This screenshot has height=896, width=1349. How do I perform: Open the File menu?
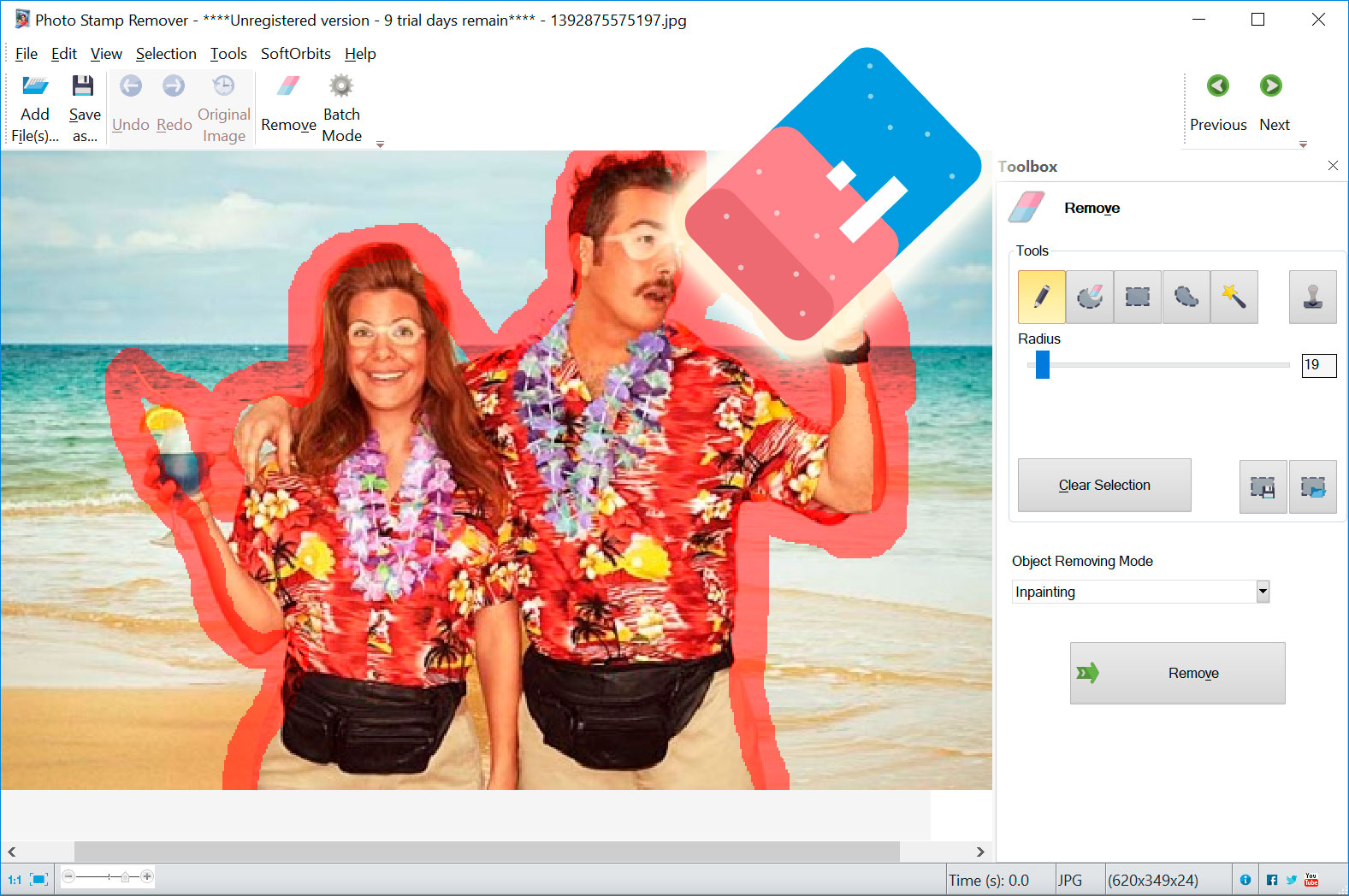tap(27, 54)
